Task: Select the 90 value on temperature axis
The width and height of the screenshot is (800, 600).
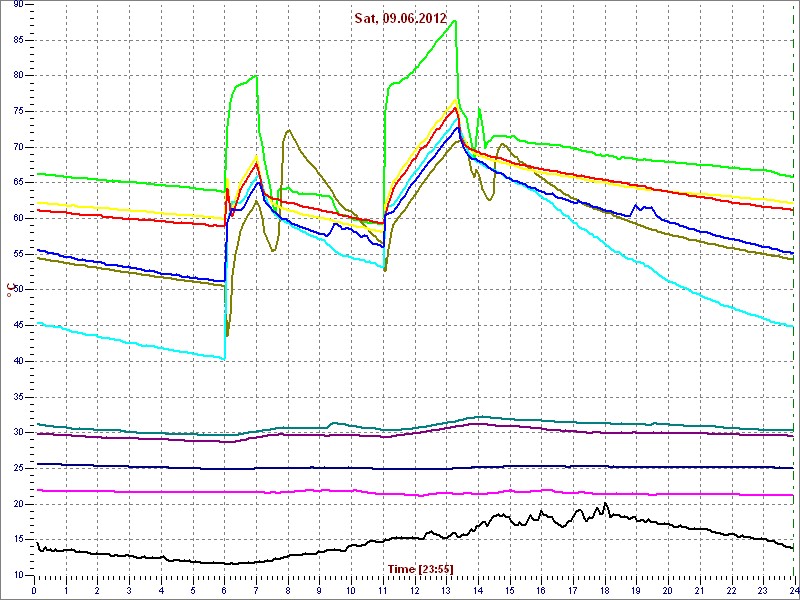Action: (19, 4)
